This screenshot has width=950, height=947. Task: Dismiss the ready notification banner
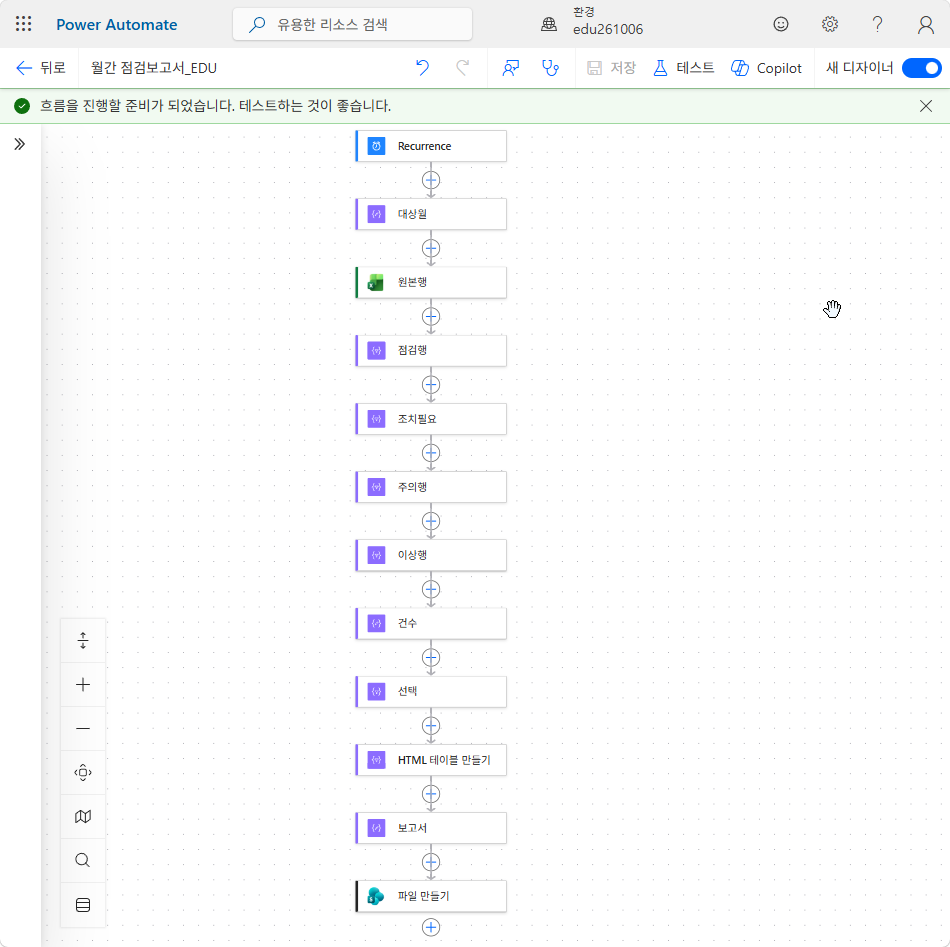(x=925, y=106)
